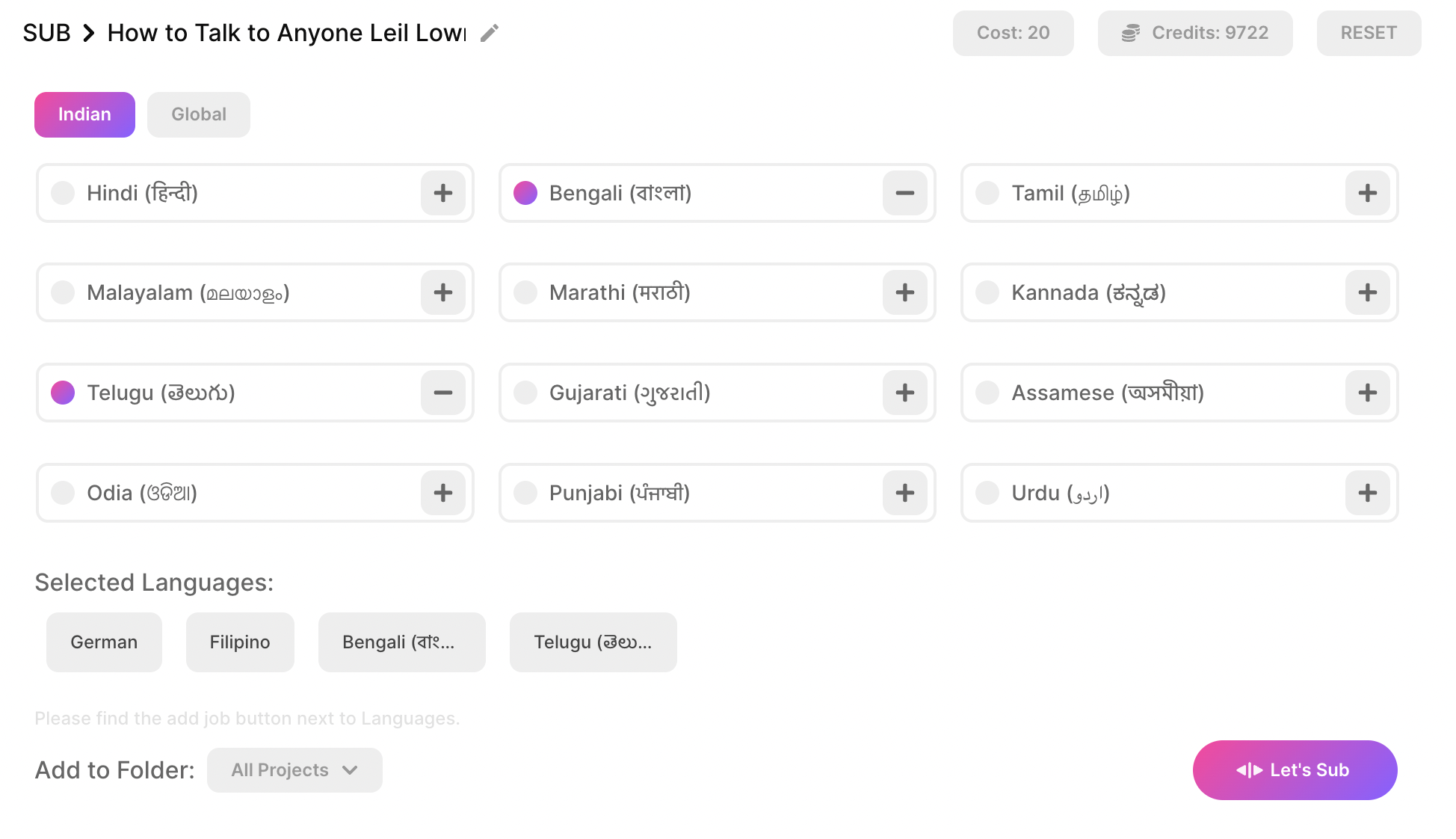This screenshot has width=1456, height=839.
Task: Toggle the selection circle beside Assamese
Action: [987, 393]
